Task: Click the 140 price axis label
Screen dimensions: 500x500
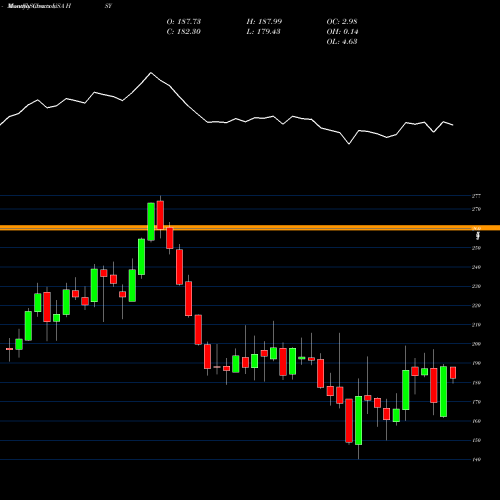Action: (476, 460)
